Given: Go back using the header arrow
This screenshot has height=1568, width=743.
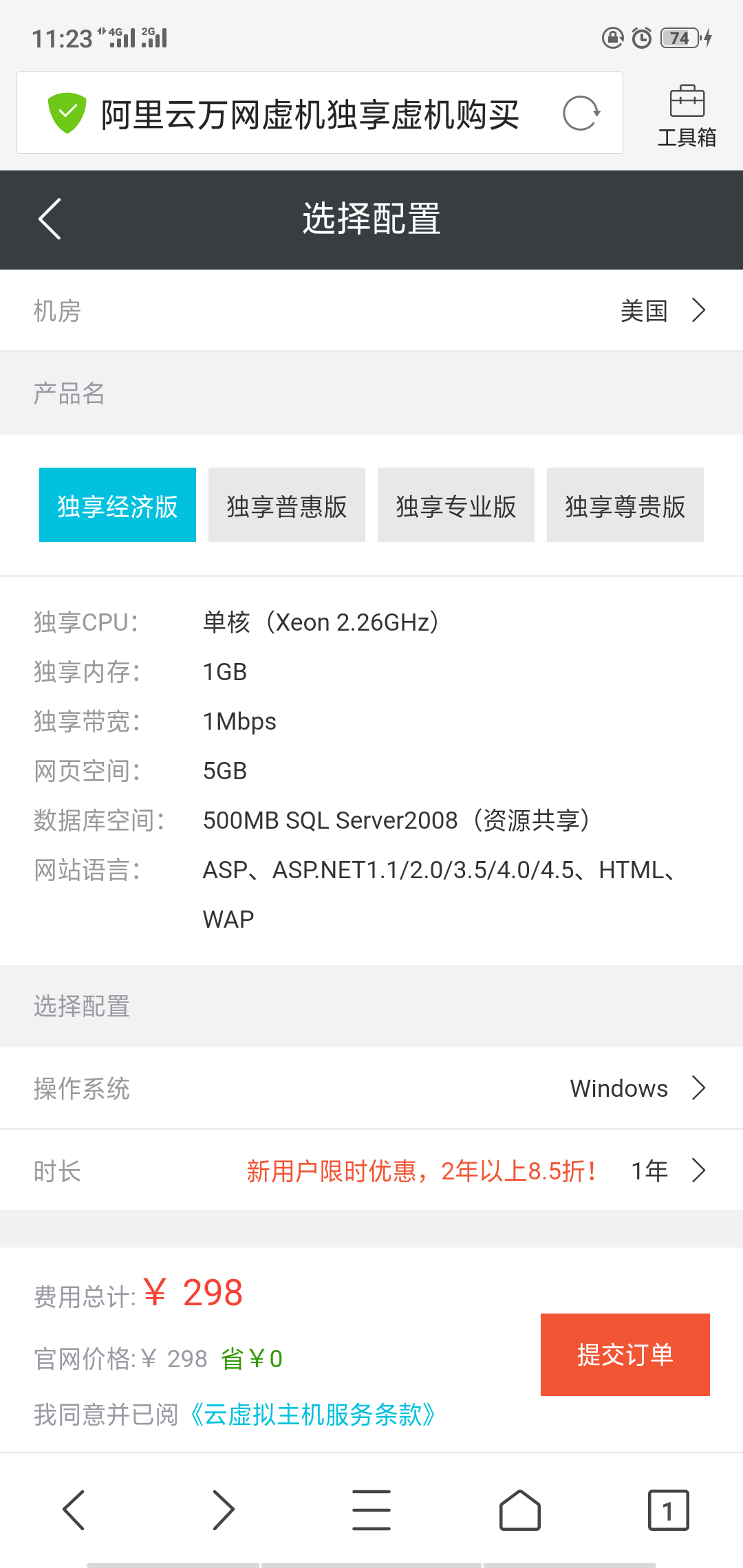Looking at the screenshot, I should coord(50,219).
